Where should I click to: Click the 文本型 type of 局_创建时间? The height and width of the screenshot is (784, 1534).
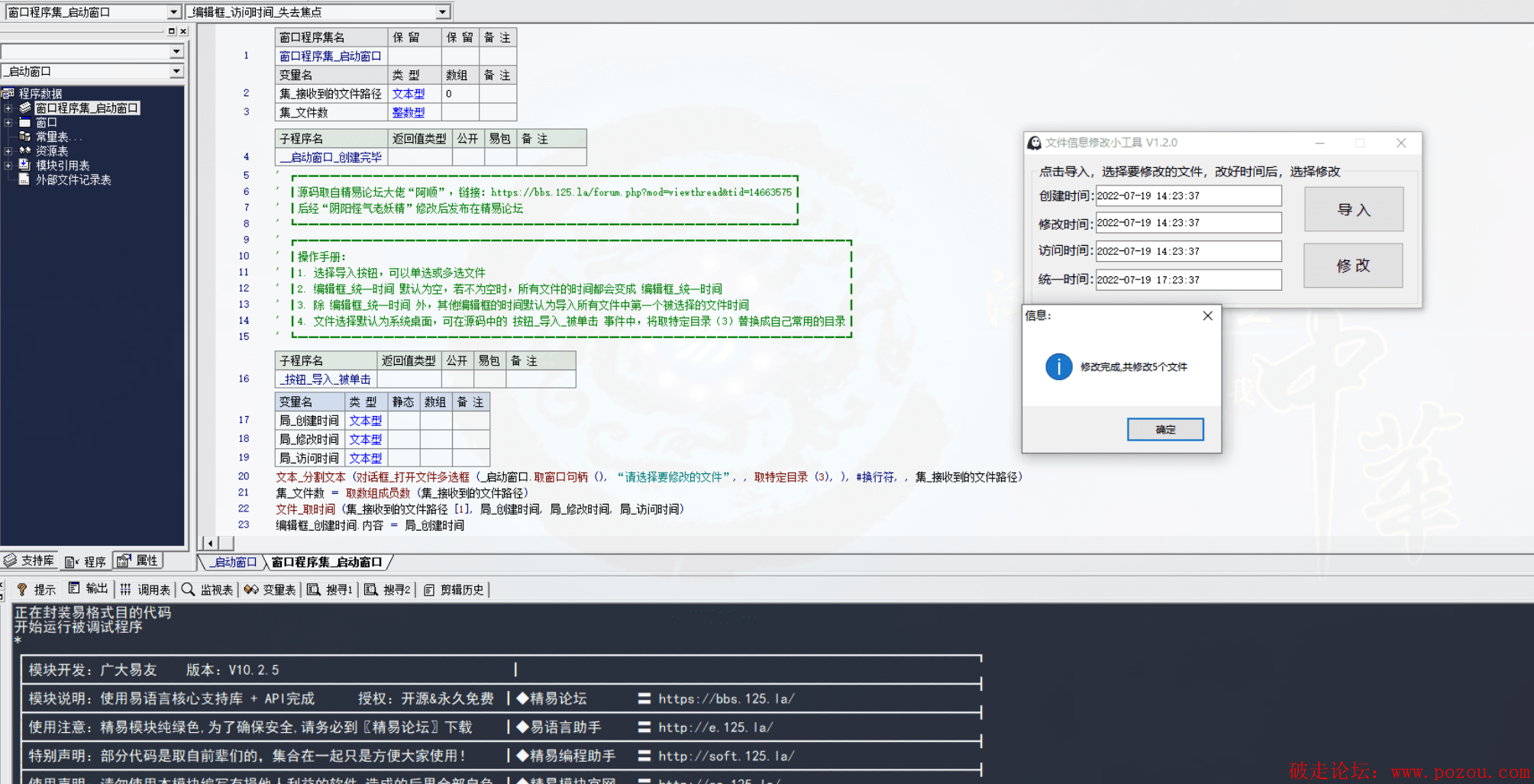pos(366,421)
